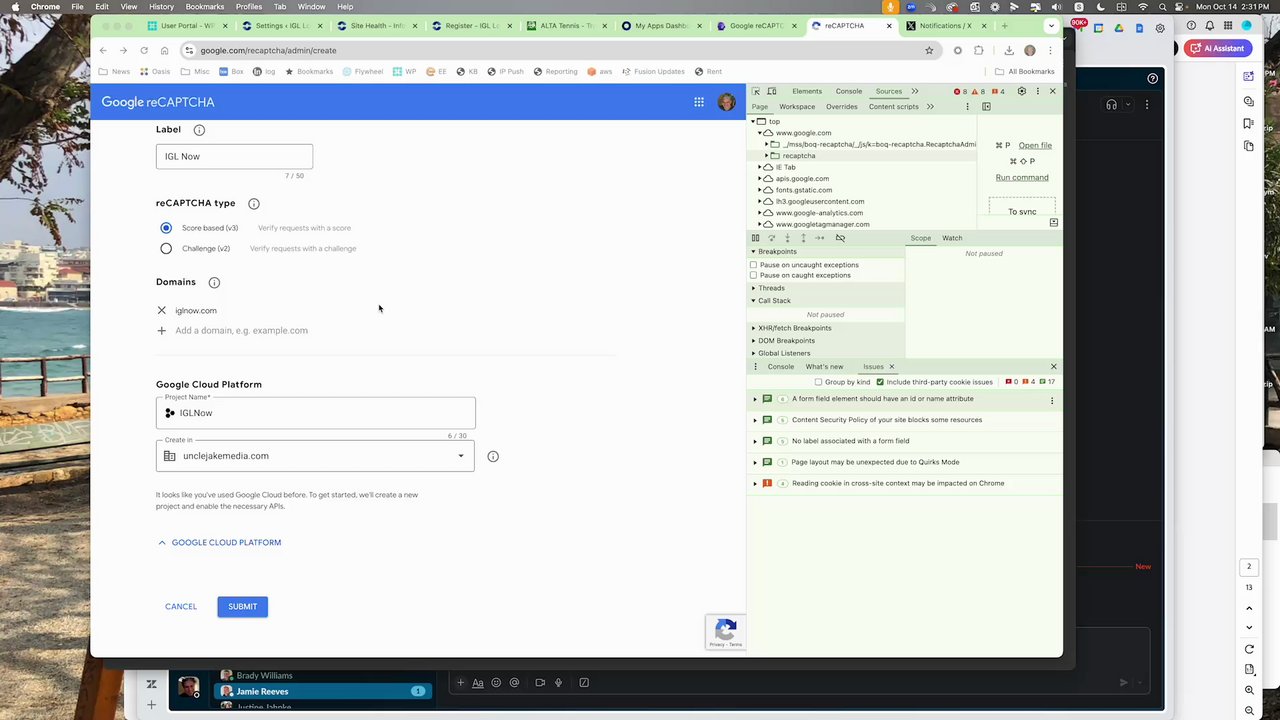Click the step over debugger icon
The height and width of the screenshot is (720, 1280).
point(771,238)
